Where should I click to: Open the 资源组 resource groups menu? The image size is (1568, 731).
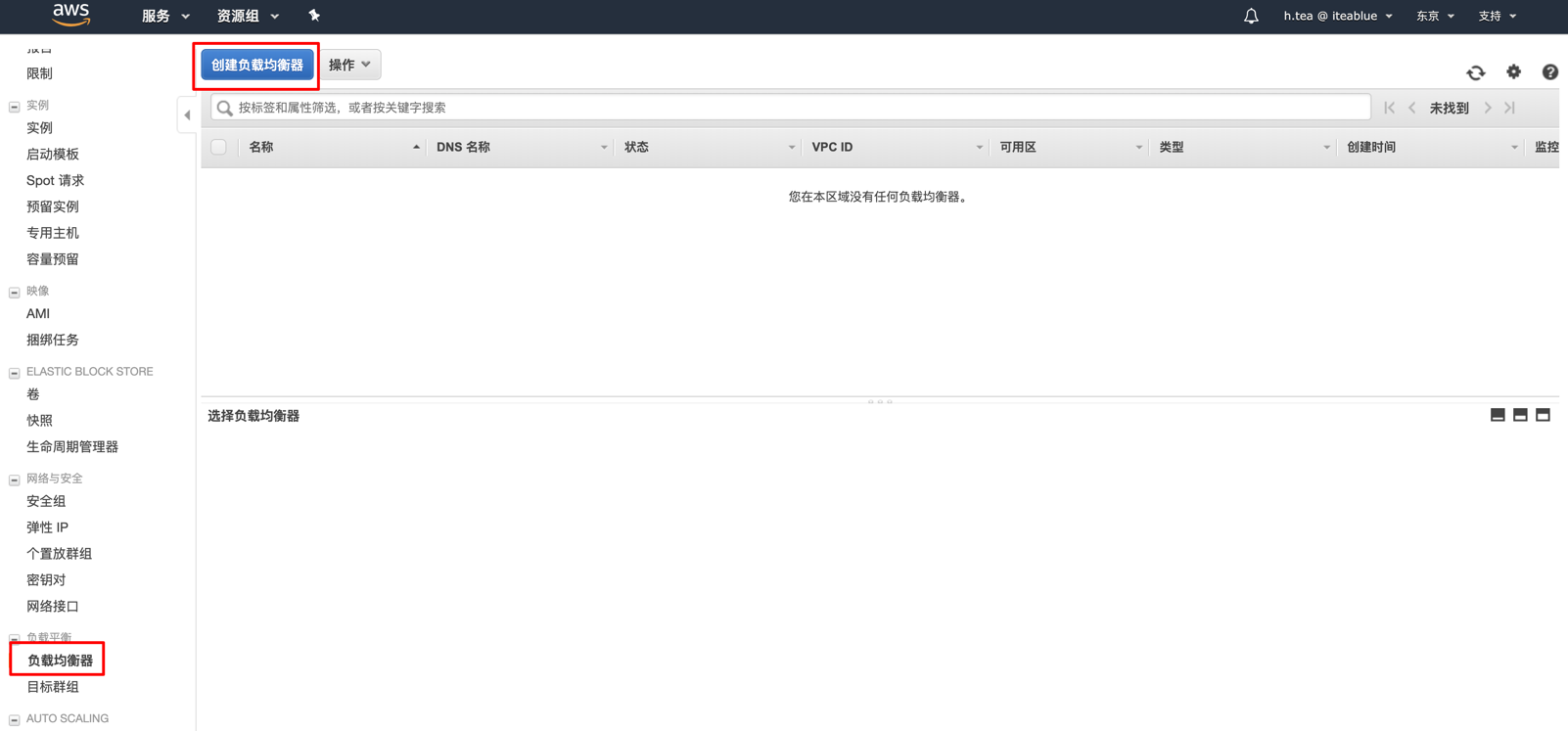coord(247,16)
